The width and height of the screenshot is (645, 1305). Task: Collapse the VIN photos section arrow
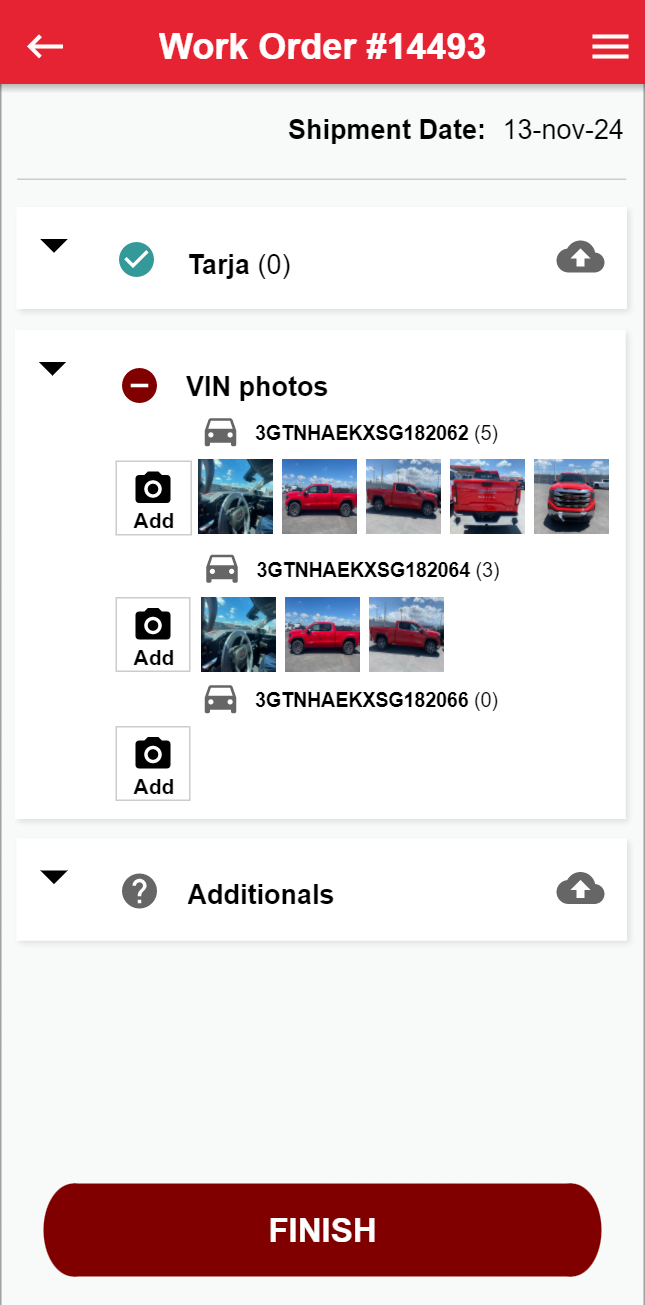tap(52, 369)
